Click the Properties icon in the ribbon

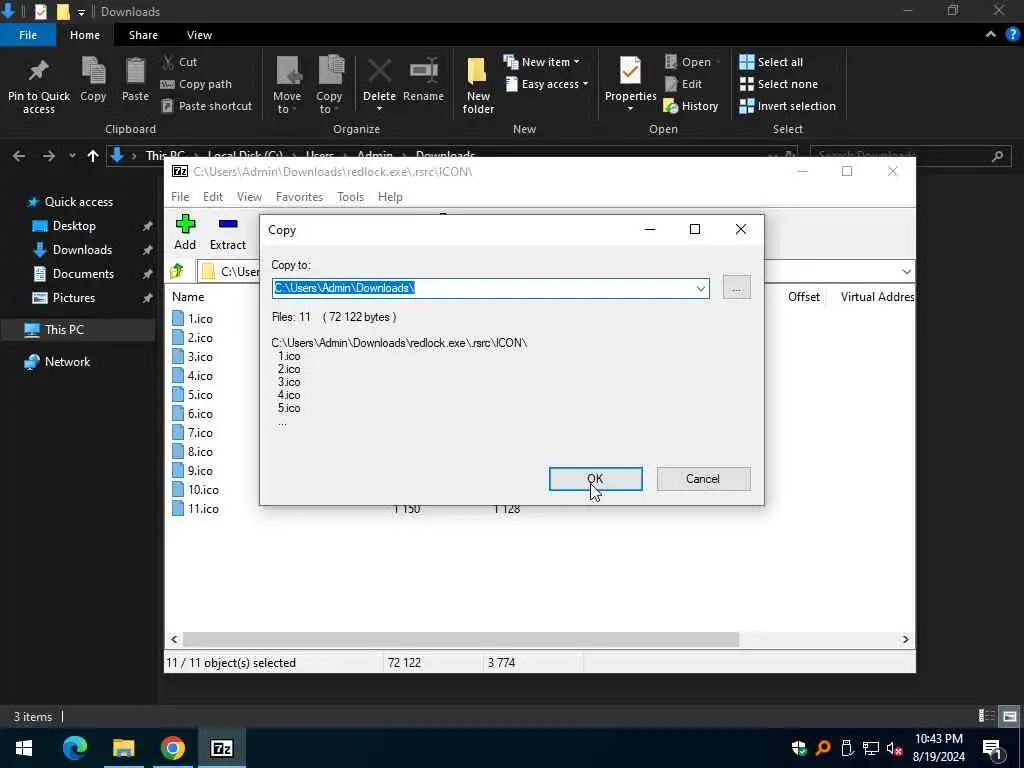pyautogui.click(x=630, y=71)
